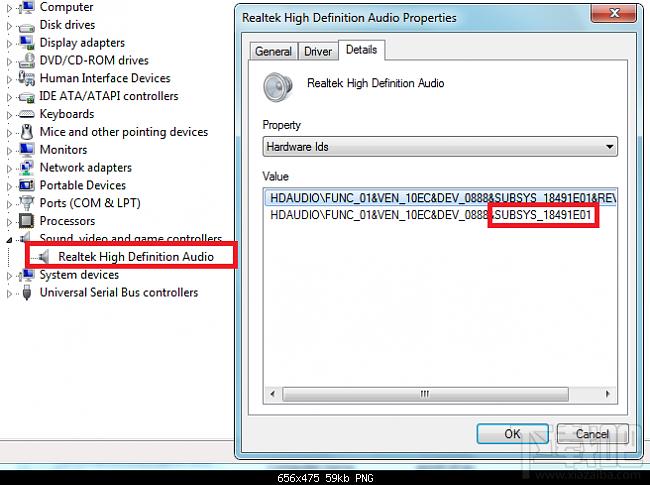Confirm with the OK button
The image size is (650, 485).
(512, 434)
